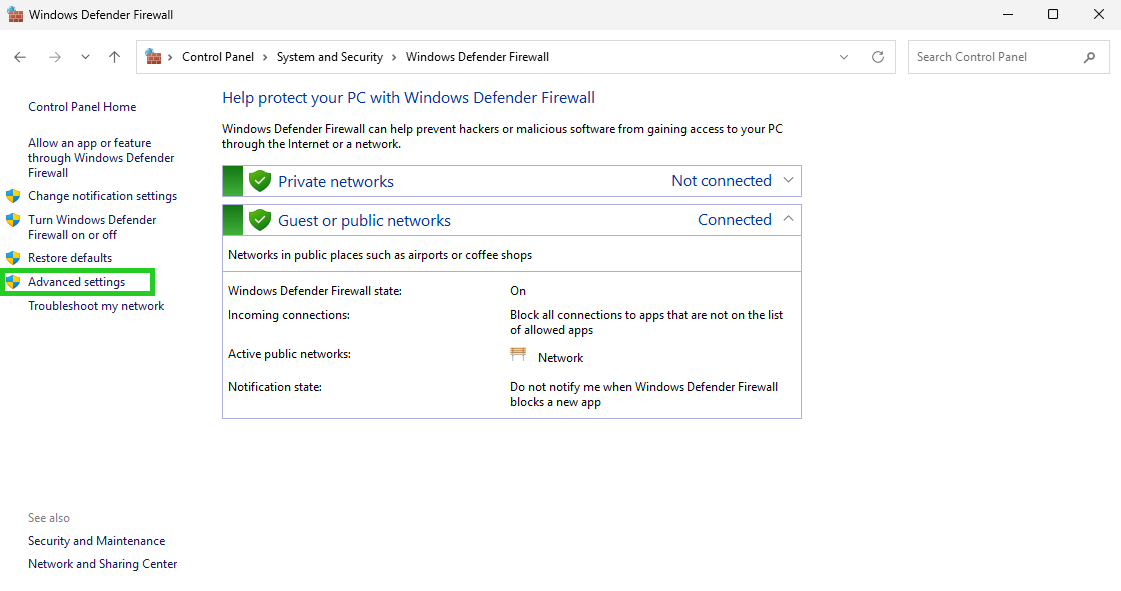Click the Network icon under Active public networks
This screenshot has height=591, width=1121.
point(518,353)
